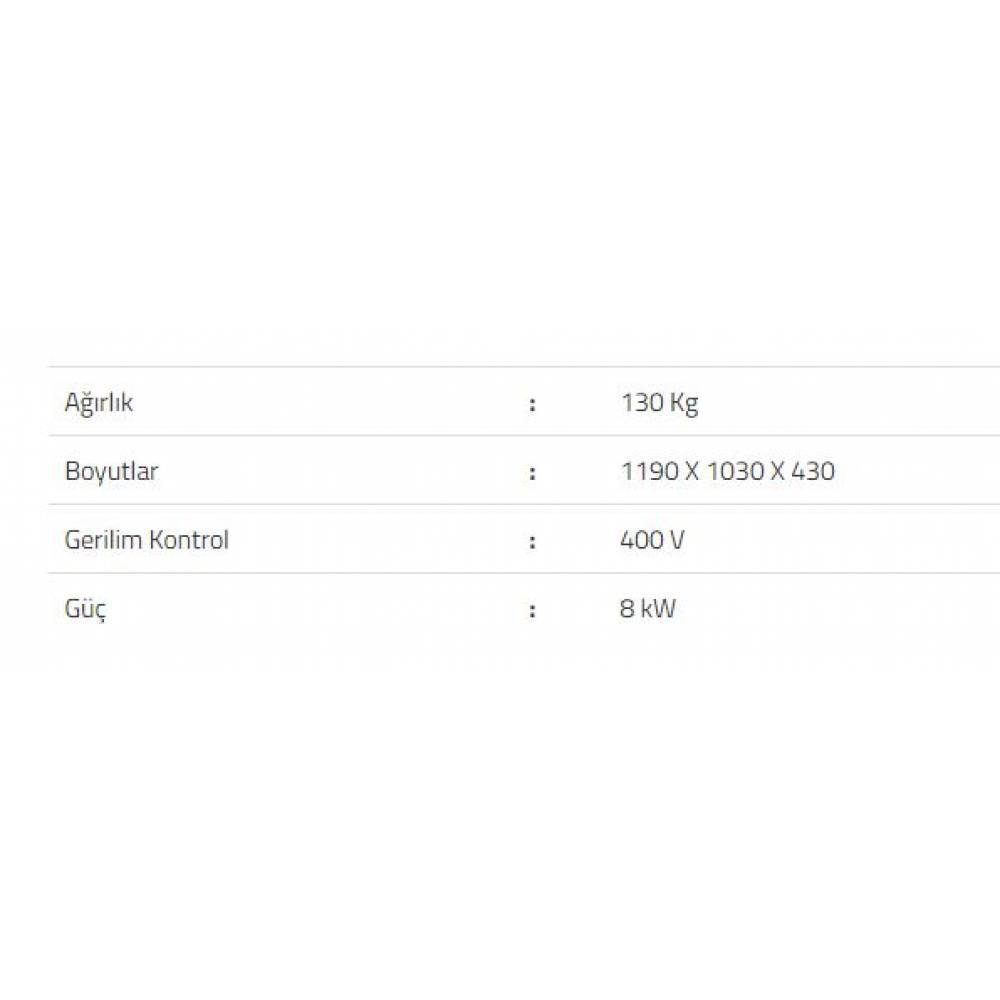Viewport: 1000px width, 1000px height.
Task: Click the Boyutlar label
Action: pos(111,472)
